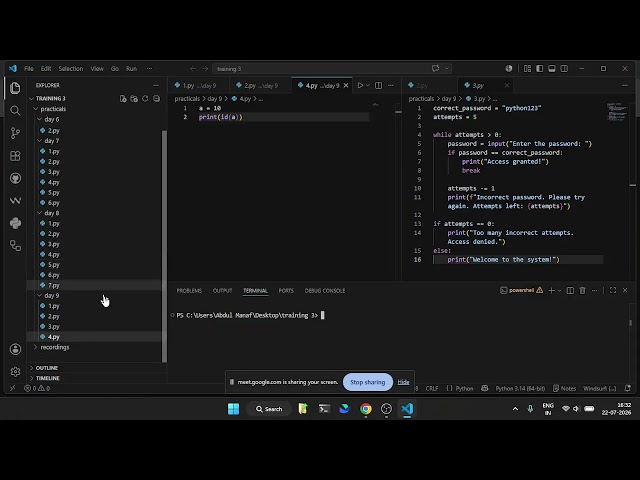
Task: Click the Hide link in sharing bar
Action: pyautogui.click(x=403, y=382)
